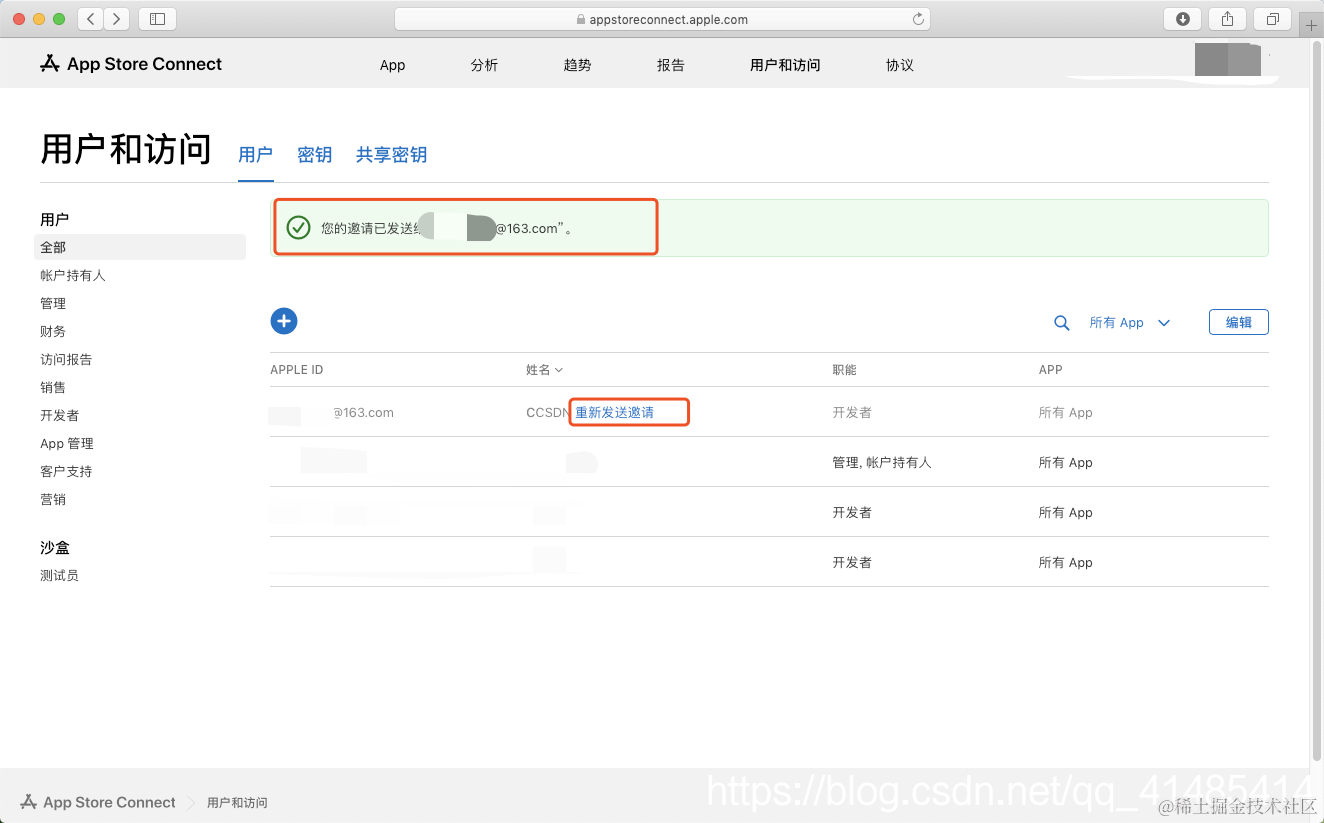Open the search magnifier icon
This screenshot has height=823, width=1324.
click(x=1062, y=323)
